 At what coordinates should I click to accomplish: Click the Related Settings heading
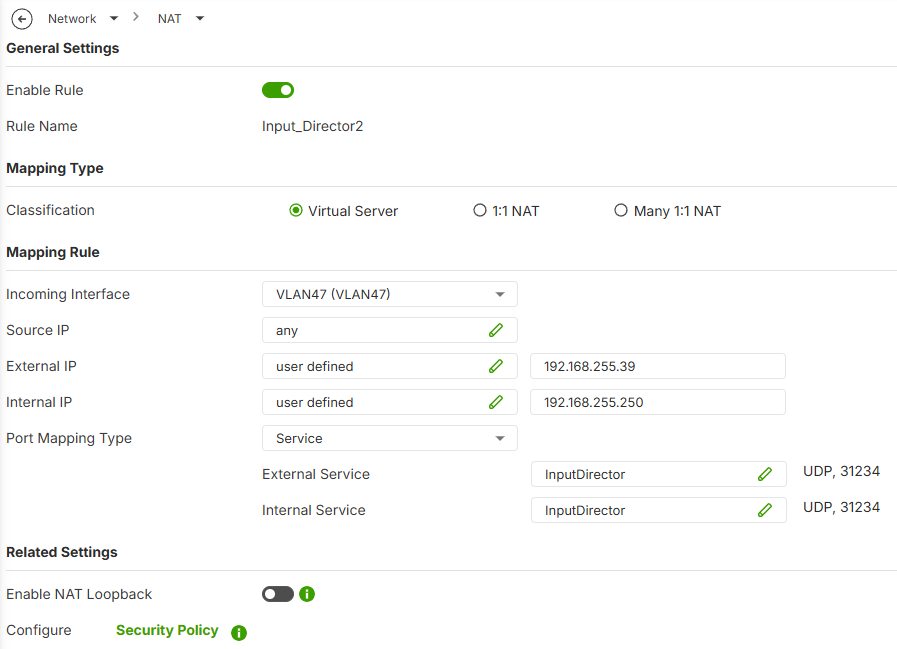(x=62, y=552)
